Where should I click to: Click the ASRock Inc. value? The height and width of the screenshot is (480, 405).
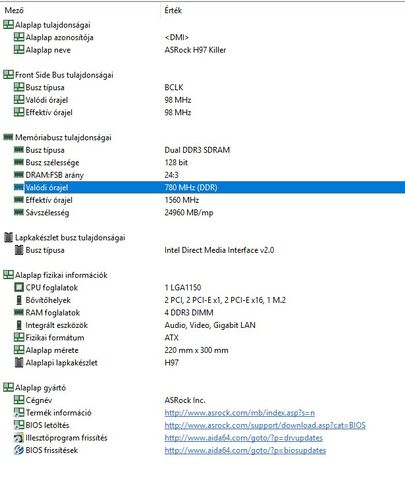[185, 400]
